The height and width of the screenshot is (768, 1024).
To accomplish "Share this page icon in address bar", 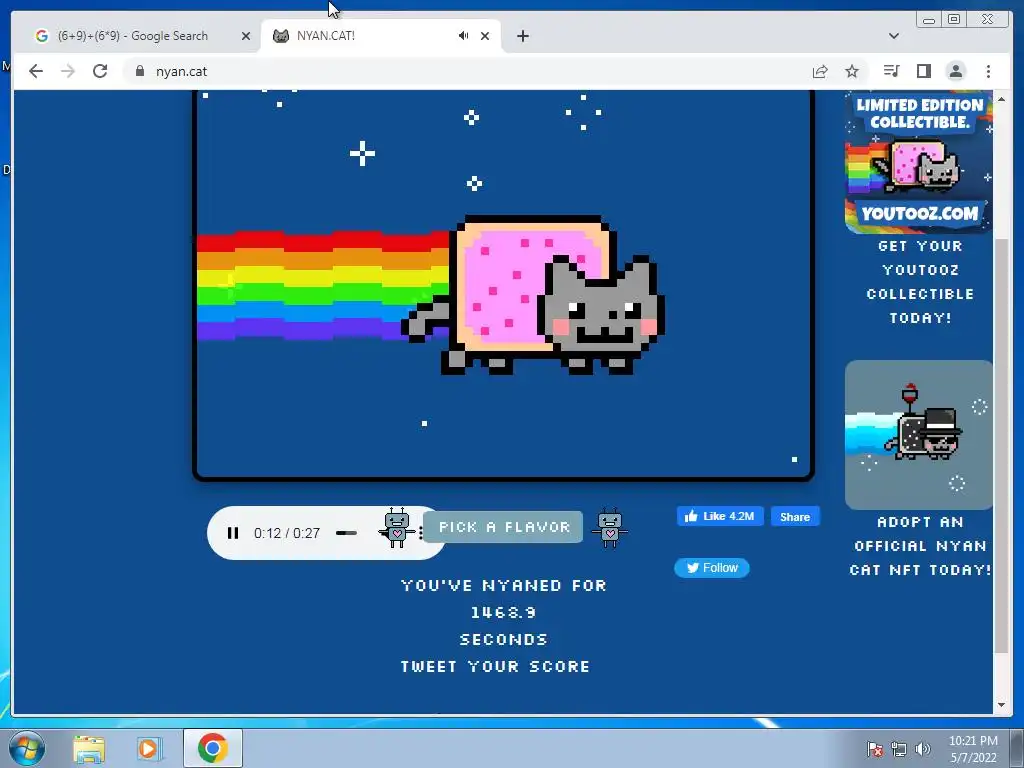I will [x=820, y=71].
